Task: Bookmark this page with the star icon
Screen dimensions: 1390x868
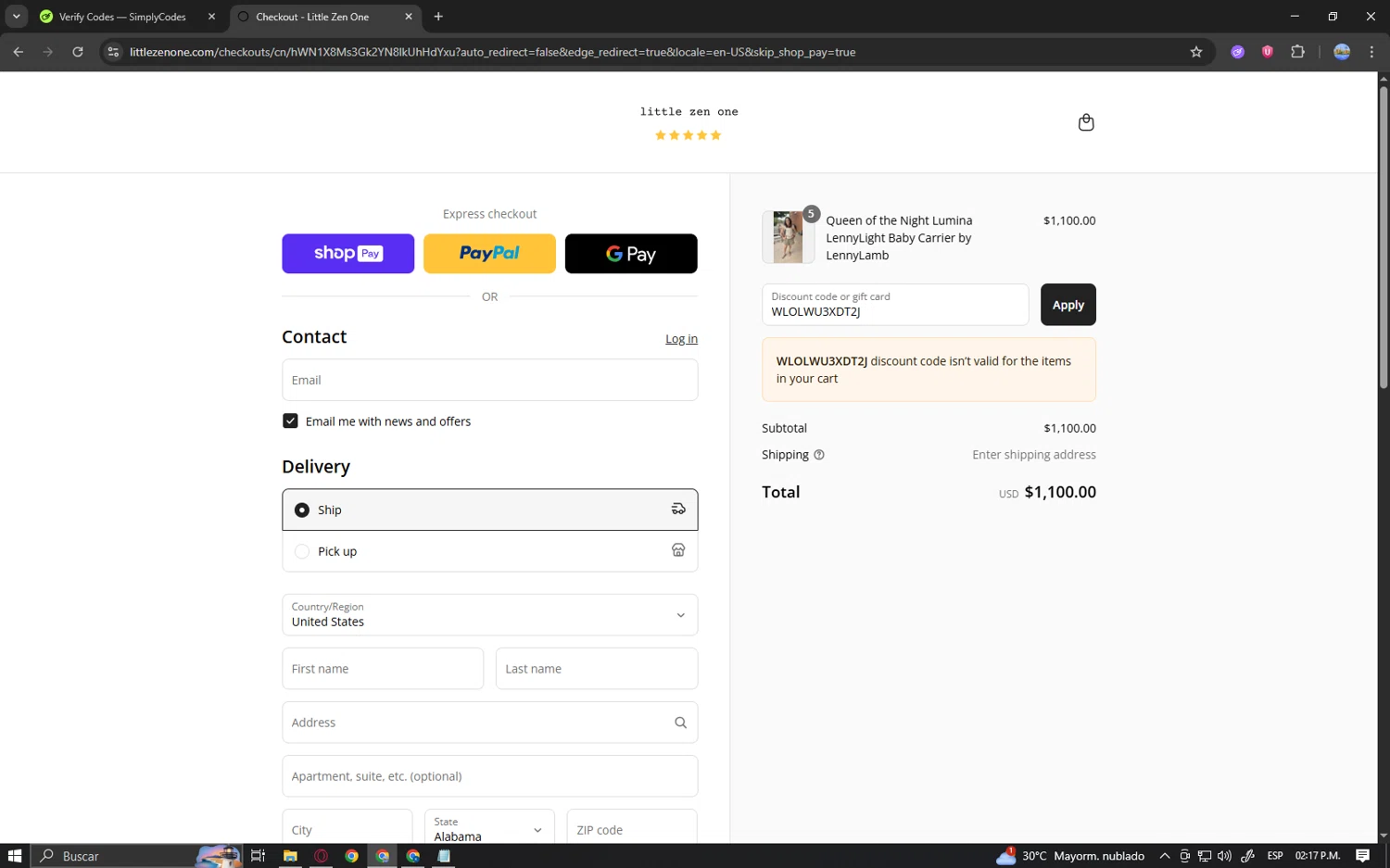Action: (1196, 52)
